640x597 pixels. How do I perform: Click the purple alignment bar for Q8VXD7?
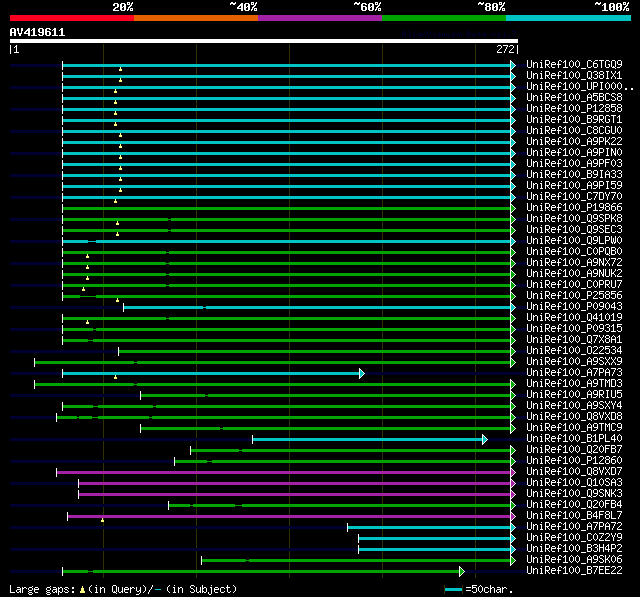pos(284,473)
